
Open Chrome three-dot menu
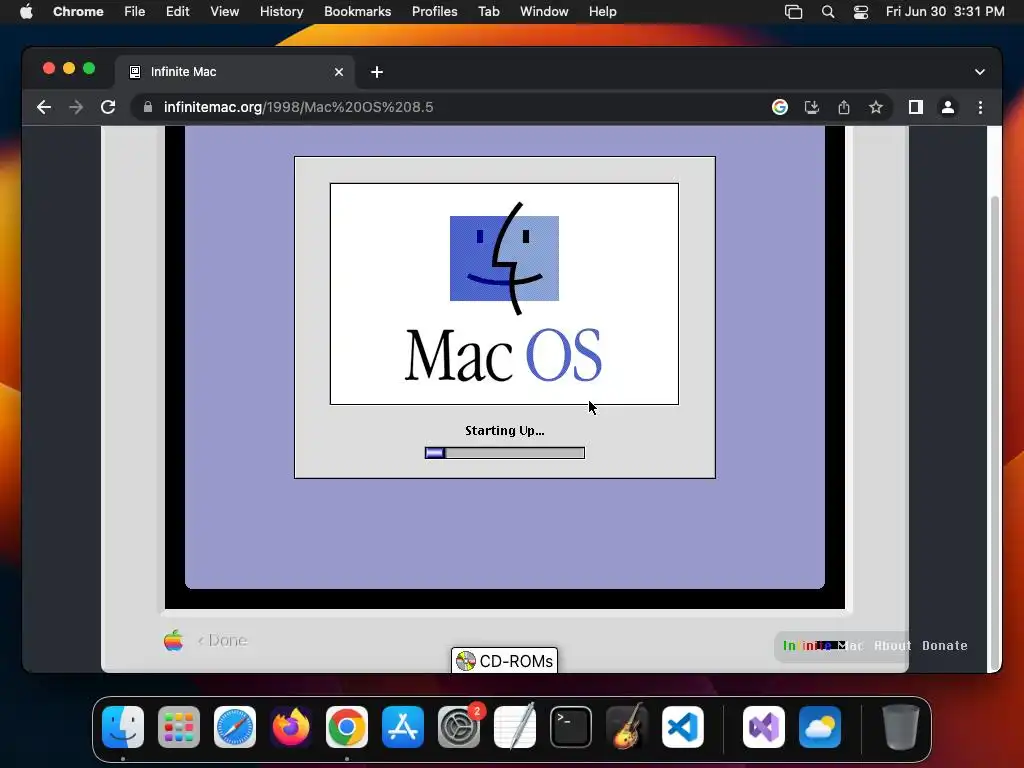pos(980,107)
